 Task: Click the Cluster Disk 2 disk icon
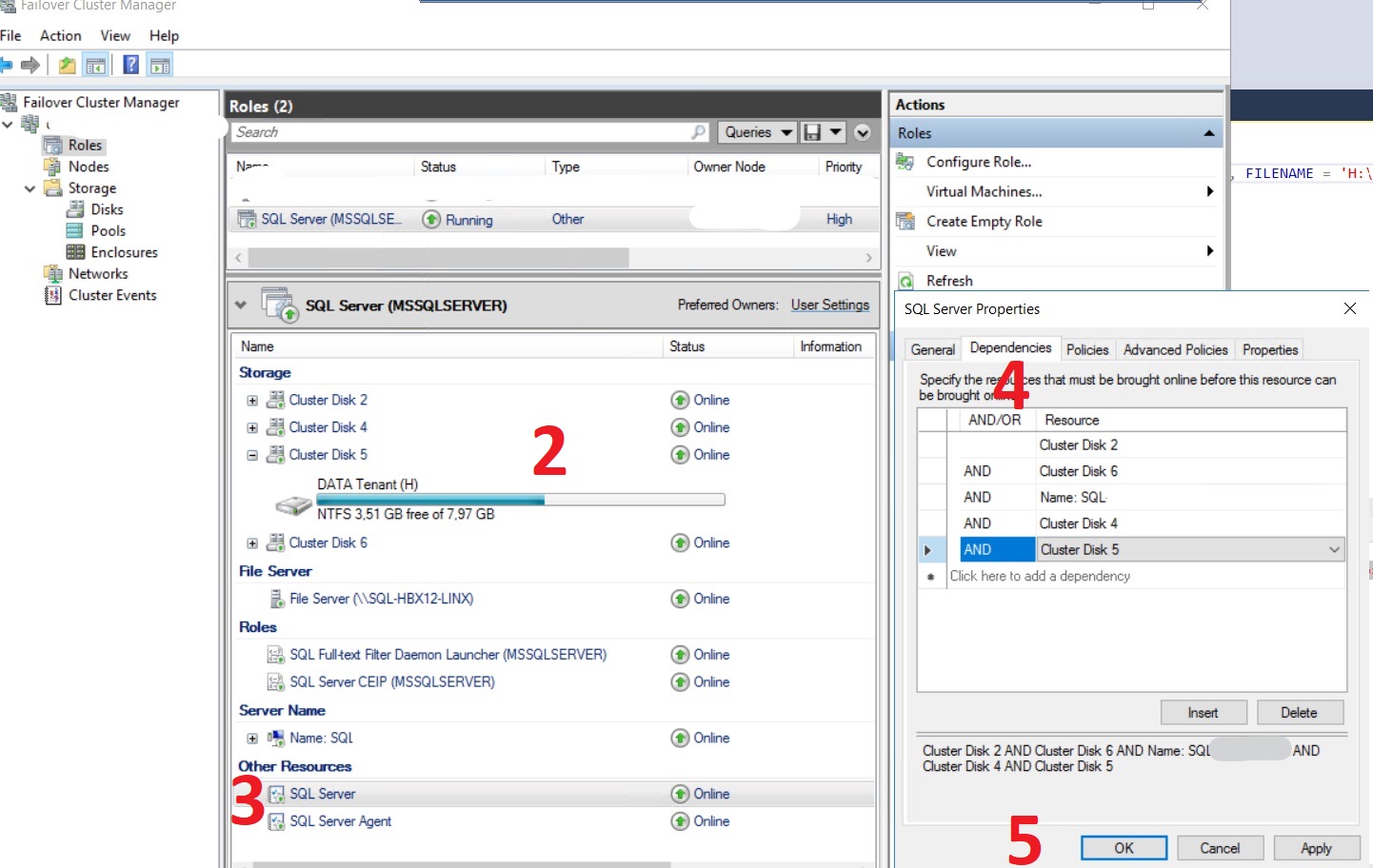pos(276,400)
